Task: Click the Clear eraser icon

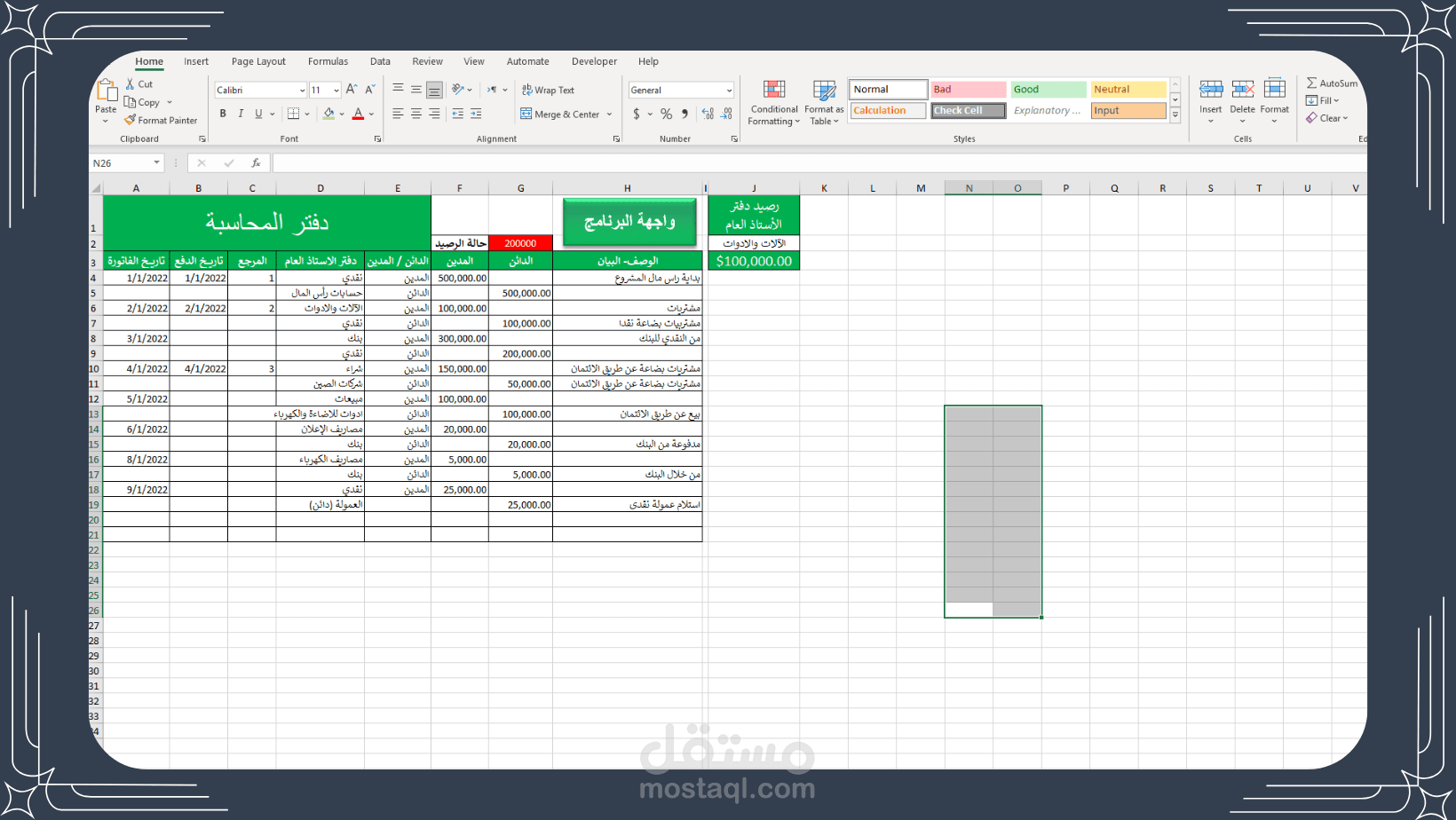Action: (1311, 118)
